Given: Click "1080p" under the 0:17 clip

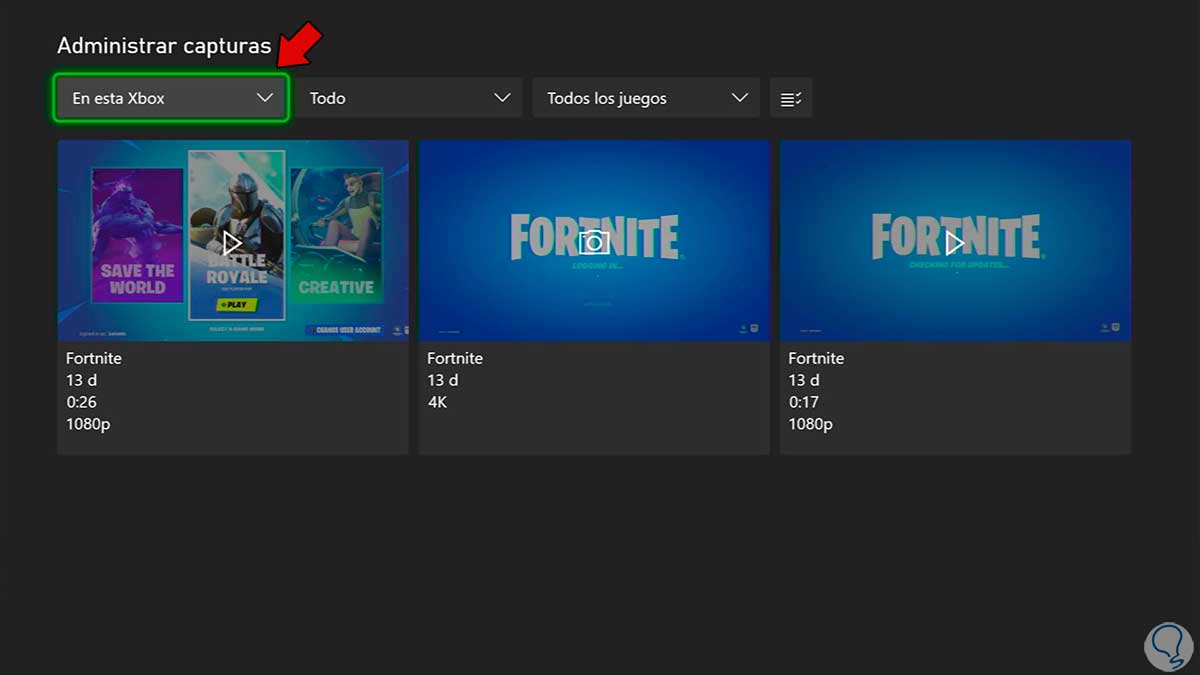Looking at the screenshot, I should point(810,424).
